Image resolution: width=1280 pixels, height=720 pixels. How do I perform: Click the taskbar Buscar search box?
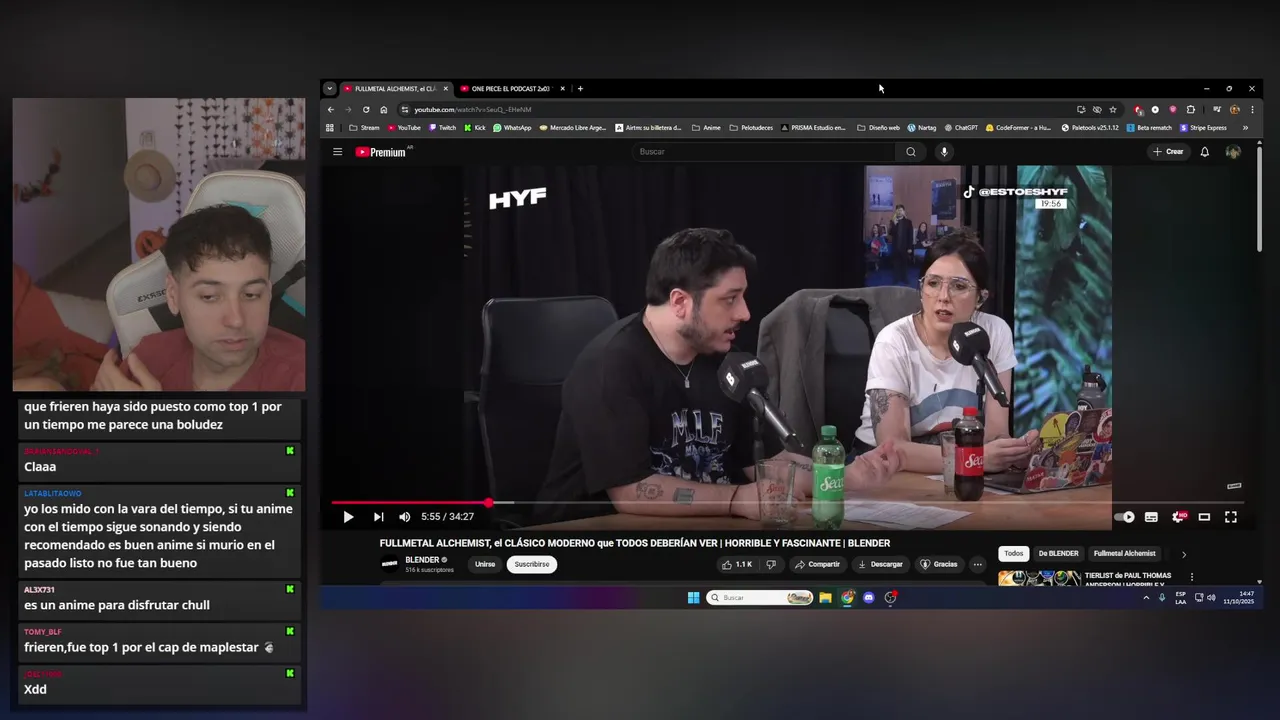coord(759,598)
